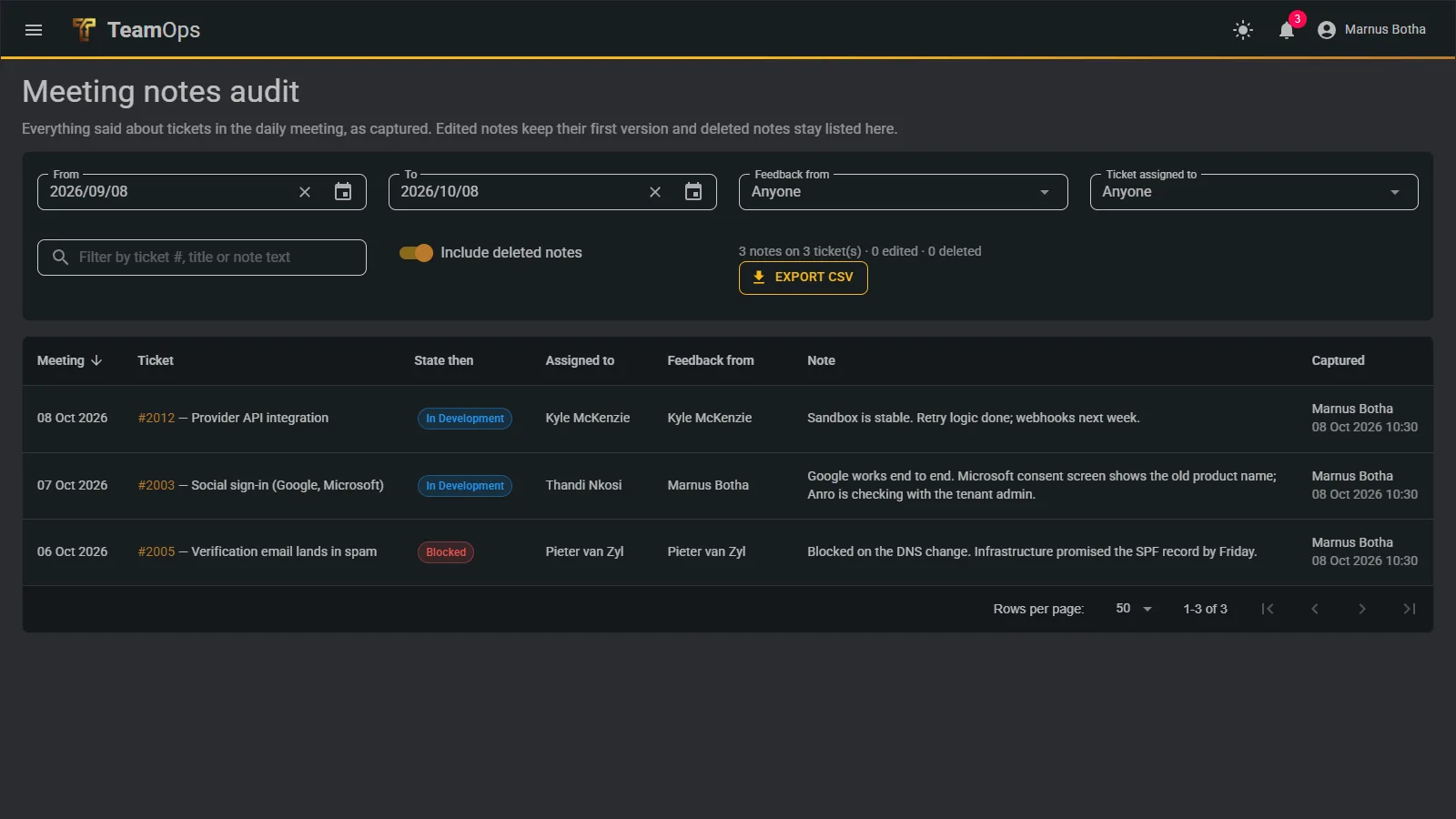Open the notifications bell
Viewport: 1456px width, 819px height.
pyautogui.click(x=1287, y=30)
